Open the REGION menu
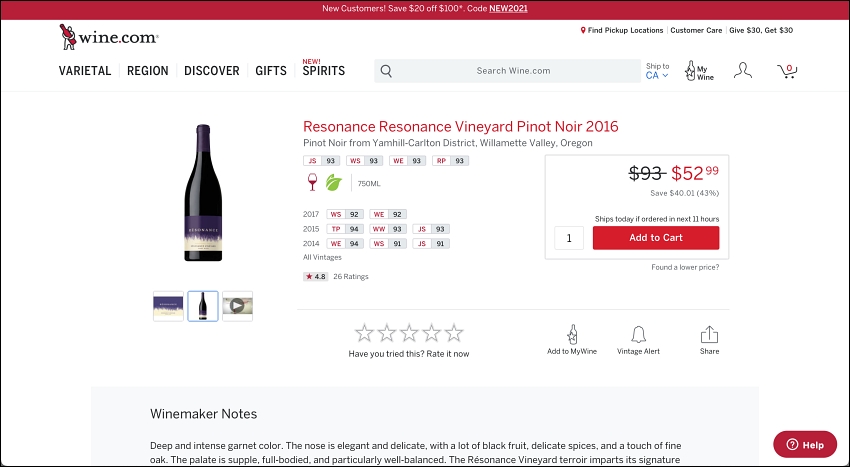Viewport: 850px width, 467px height. pos(147,71)
